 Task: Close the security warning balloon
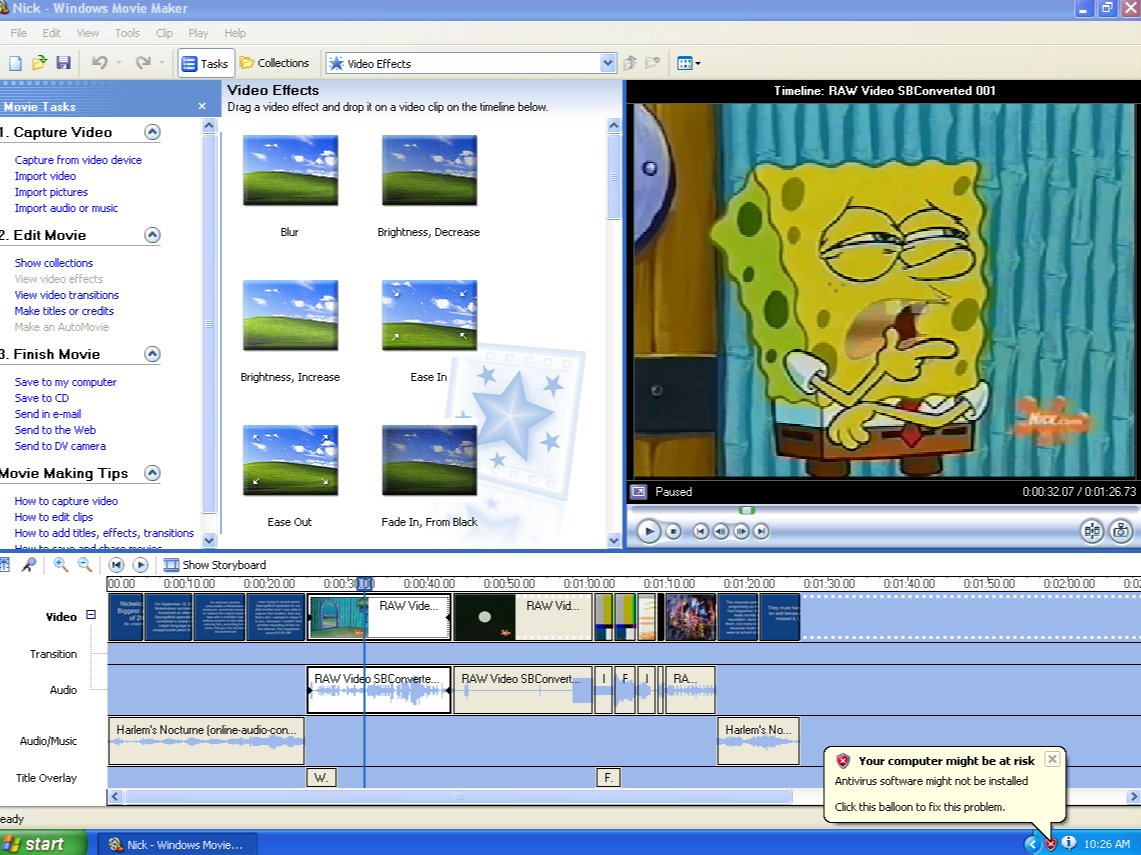coord(1052,759)
